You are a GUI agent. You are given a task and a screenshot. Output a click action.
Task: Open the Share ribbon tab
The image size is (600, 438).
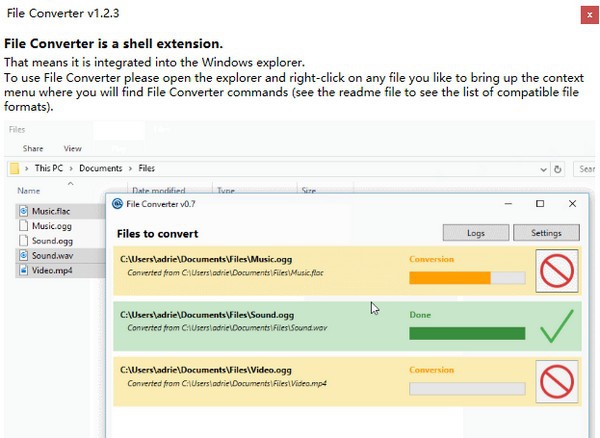pyautogui.click(x=33, y=148)
